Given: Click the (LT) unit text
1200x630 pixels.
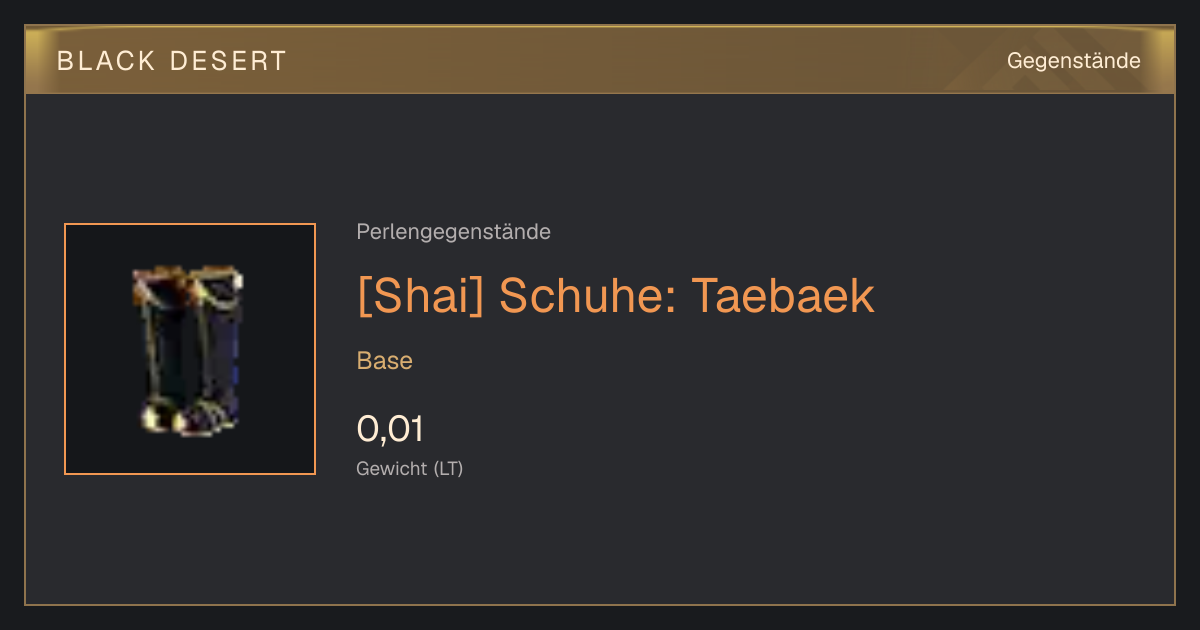Looking at the screenshot, I should [x=448, y=468].
